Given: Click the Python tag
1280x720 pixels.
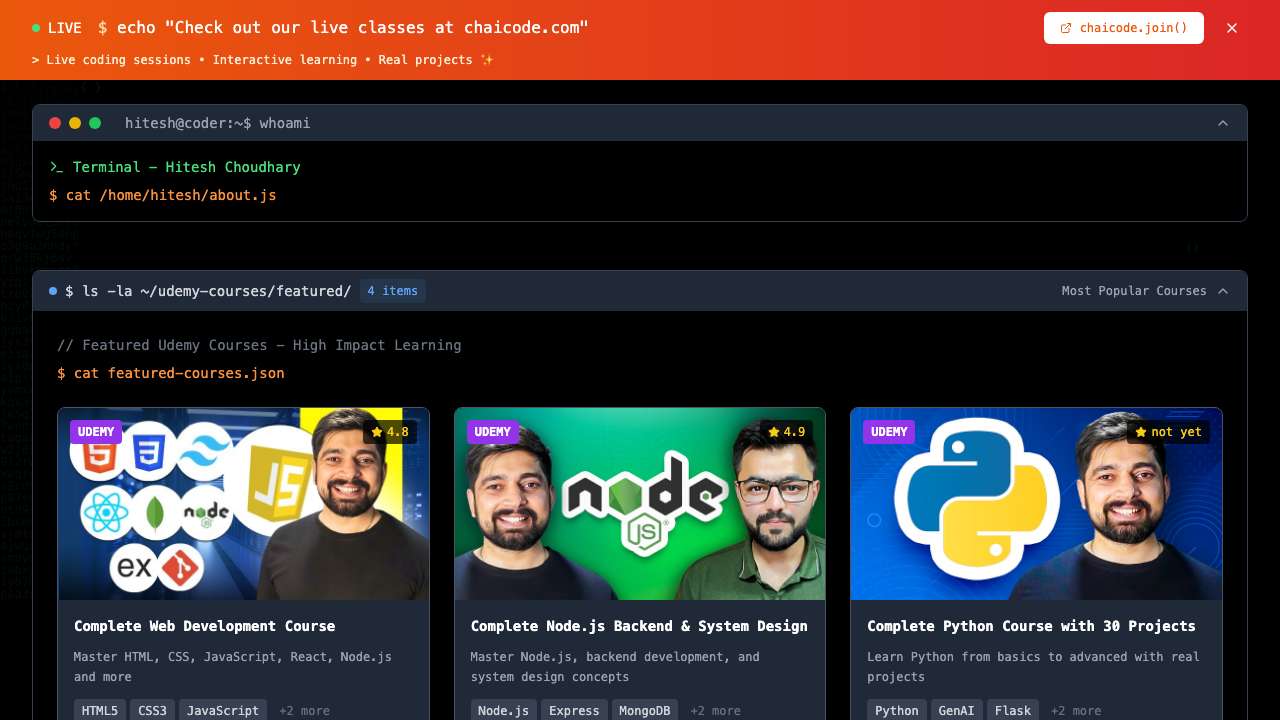Looking at the screenshot, I should (897, 710).
